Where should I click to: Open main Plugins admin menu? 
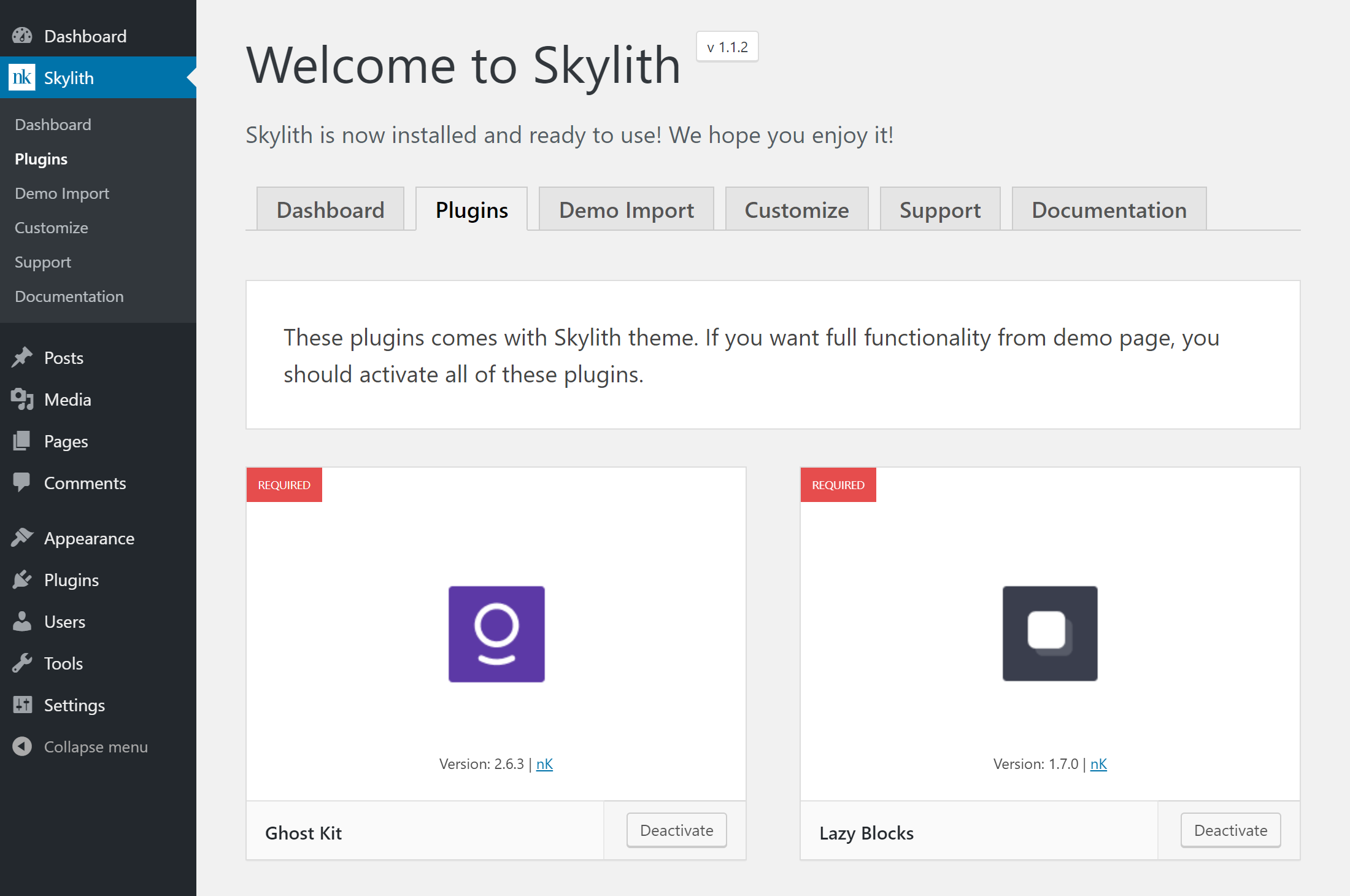[x=98, y=580]
